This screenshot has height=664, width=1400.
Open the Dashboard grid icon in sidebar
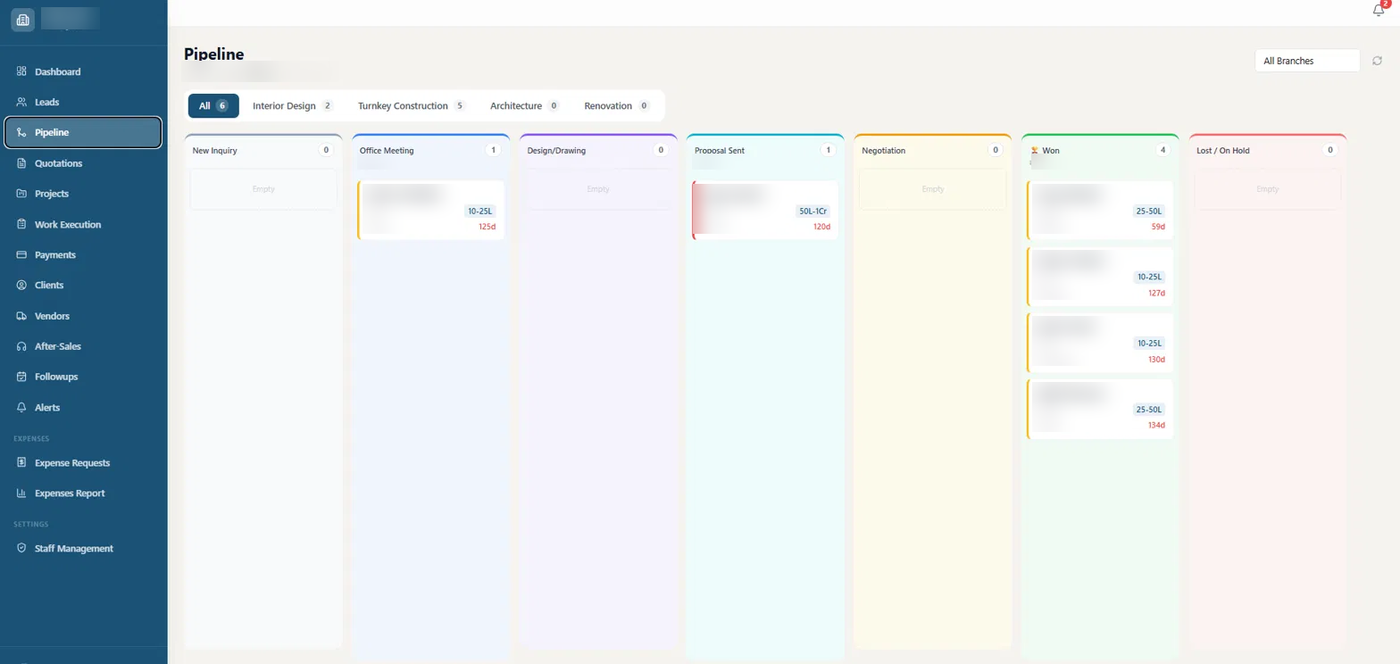(22, 72)
